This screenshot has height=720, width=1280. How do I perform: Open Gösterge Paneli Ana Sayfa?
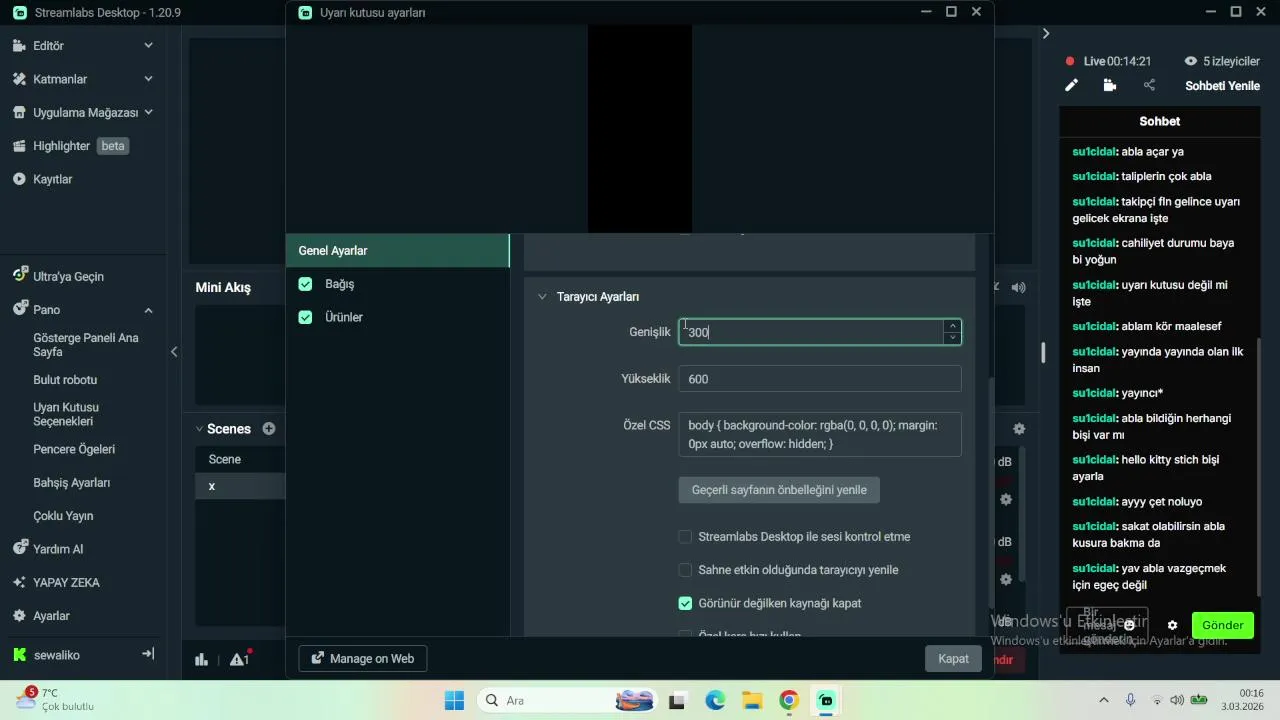86,345
